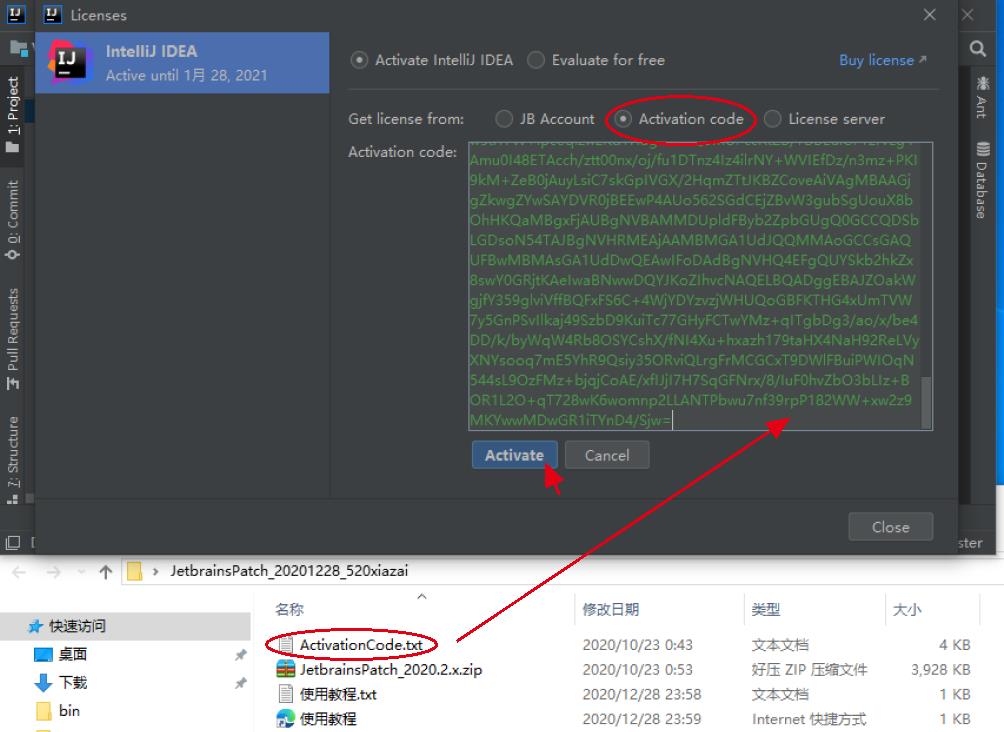Select the Evaluate for free option

(536, 60)
